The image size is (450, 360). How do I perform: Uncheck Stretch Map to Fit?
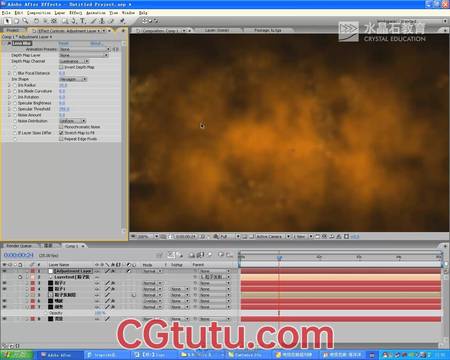pos(61,133)
